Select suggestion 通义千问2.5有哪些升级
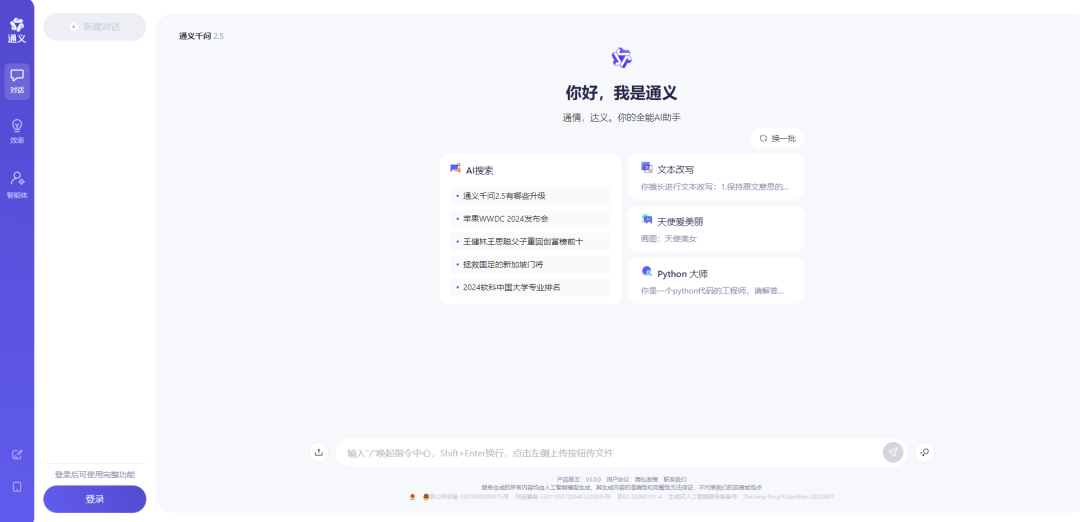1080x522 pixels. point(530,196)
